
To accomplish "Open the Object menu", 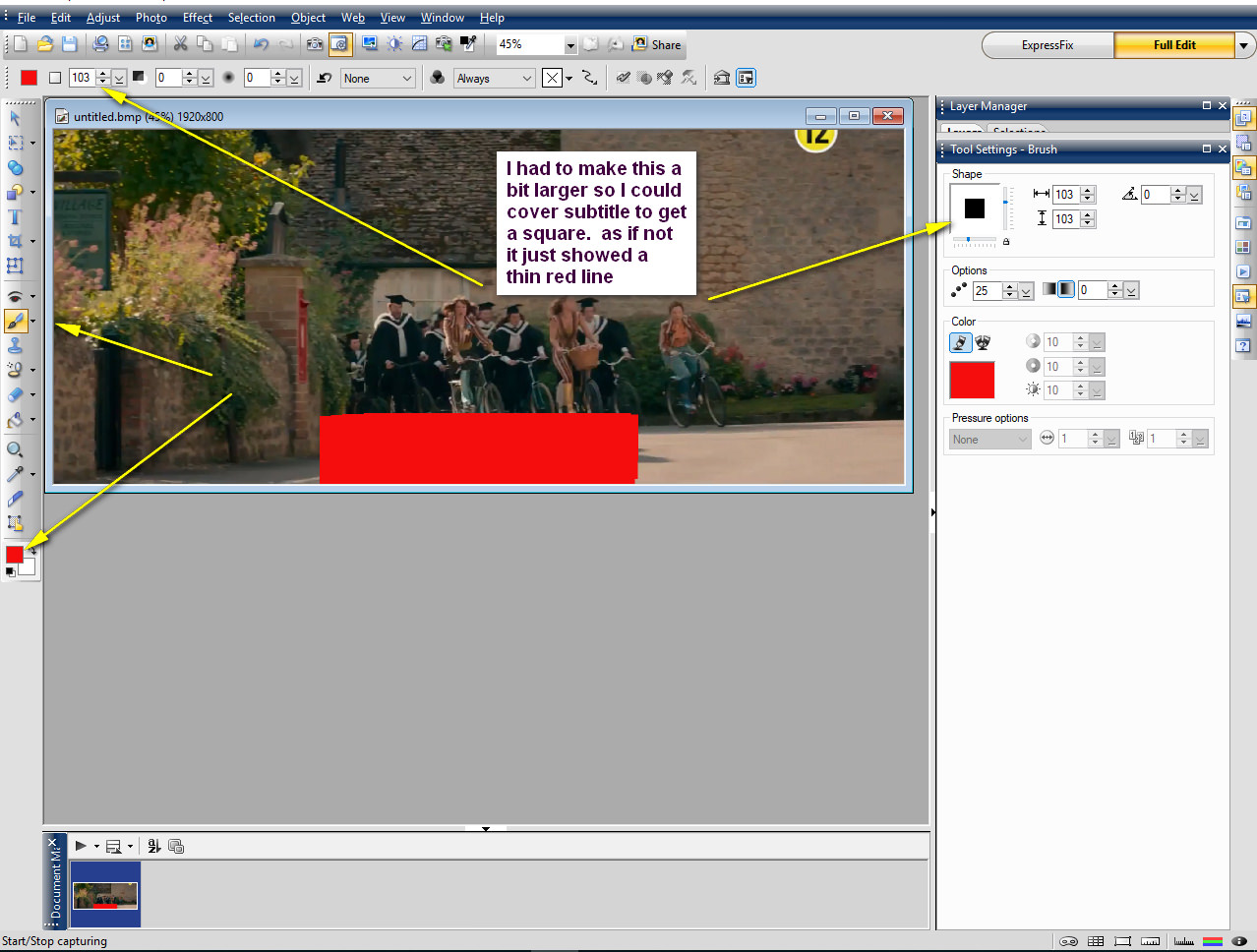I will pos(308,18).
